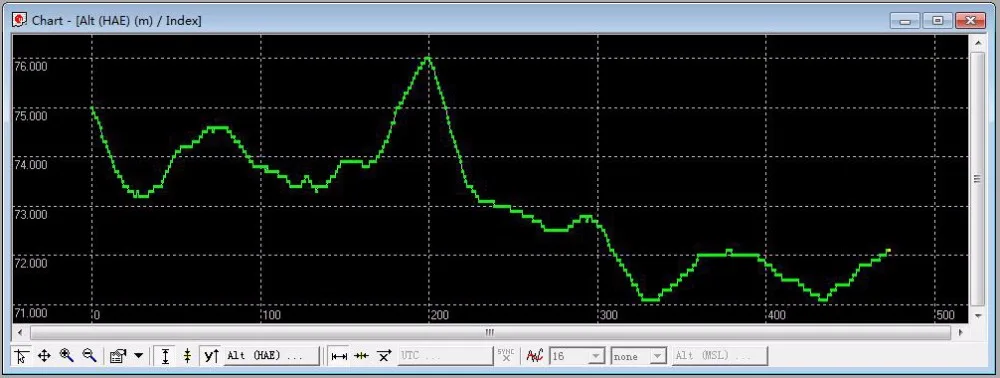Viewport: 1000px width, 378px height.
Task: Toggle Y-axis compress button
Action: click(188, 356)
